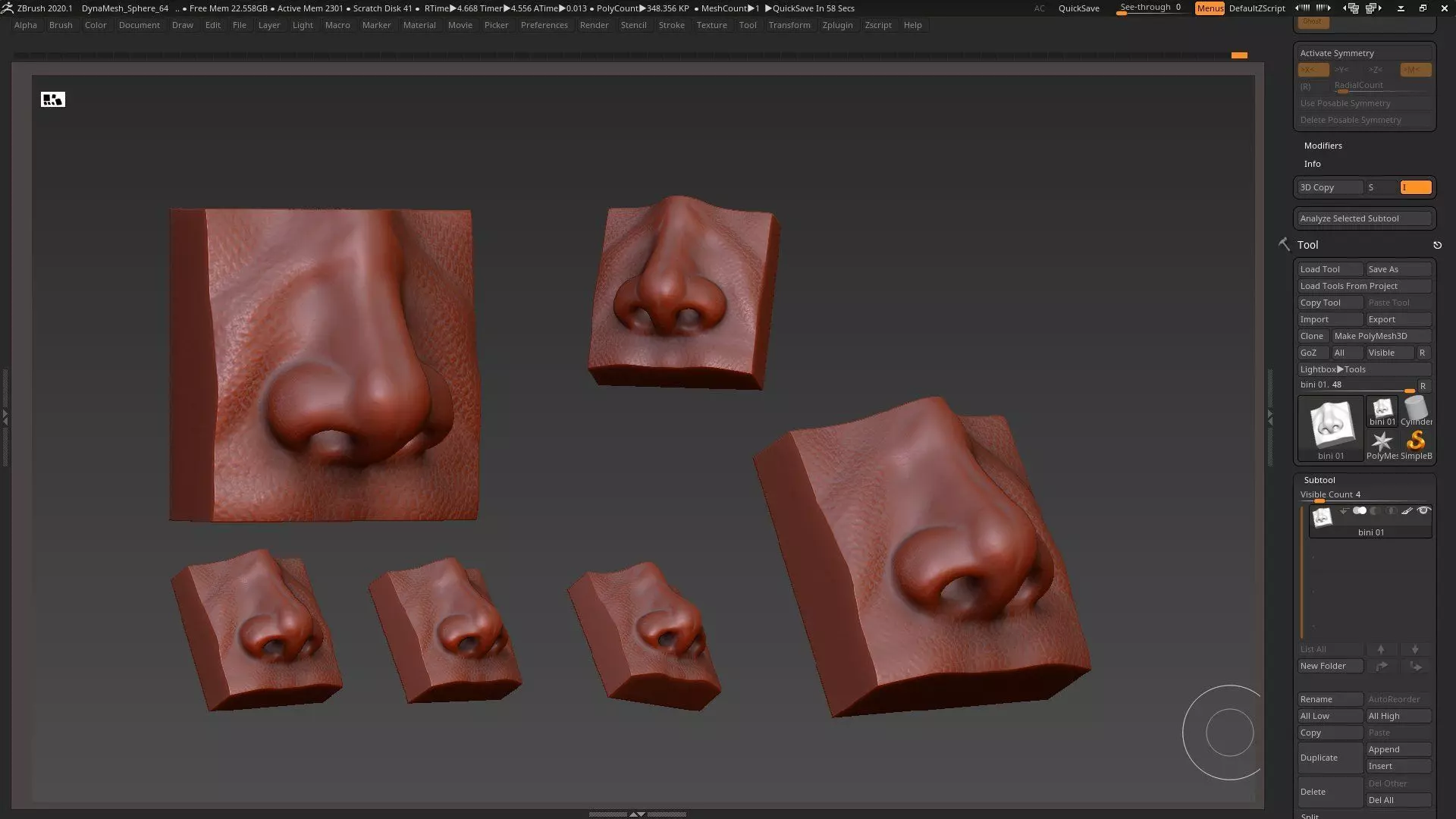
Task: Expand the Split section at panel bottom
Action: click(x=1310, y=816)
